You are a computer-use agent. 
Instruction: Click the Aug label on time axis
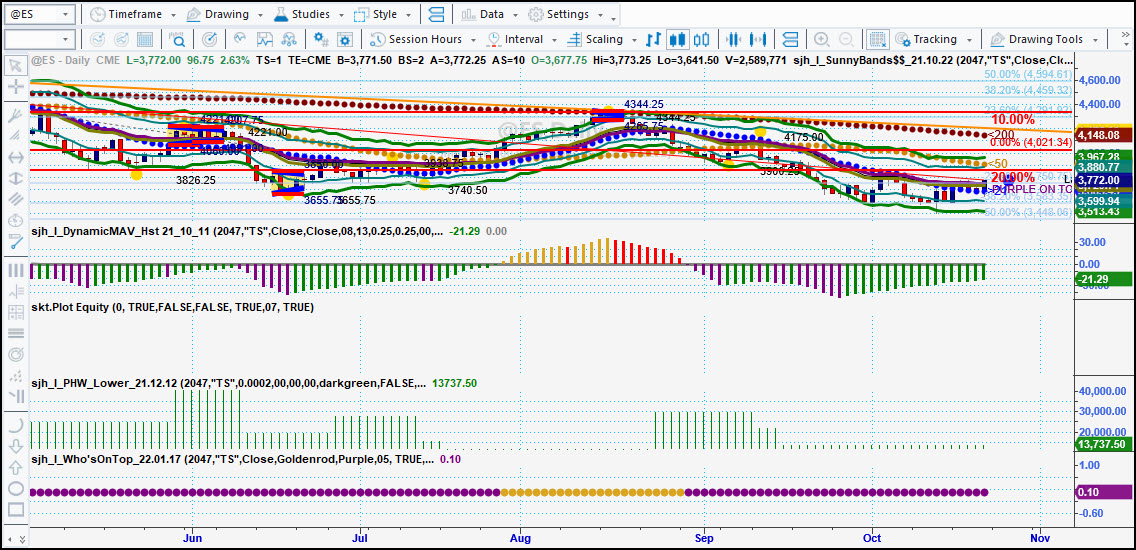click(x=521, y=538)
